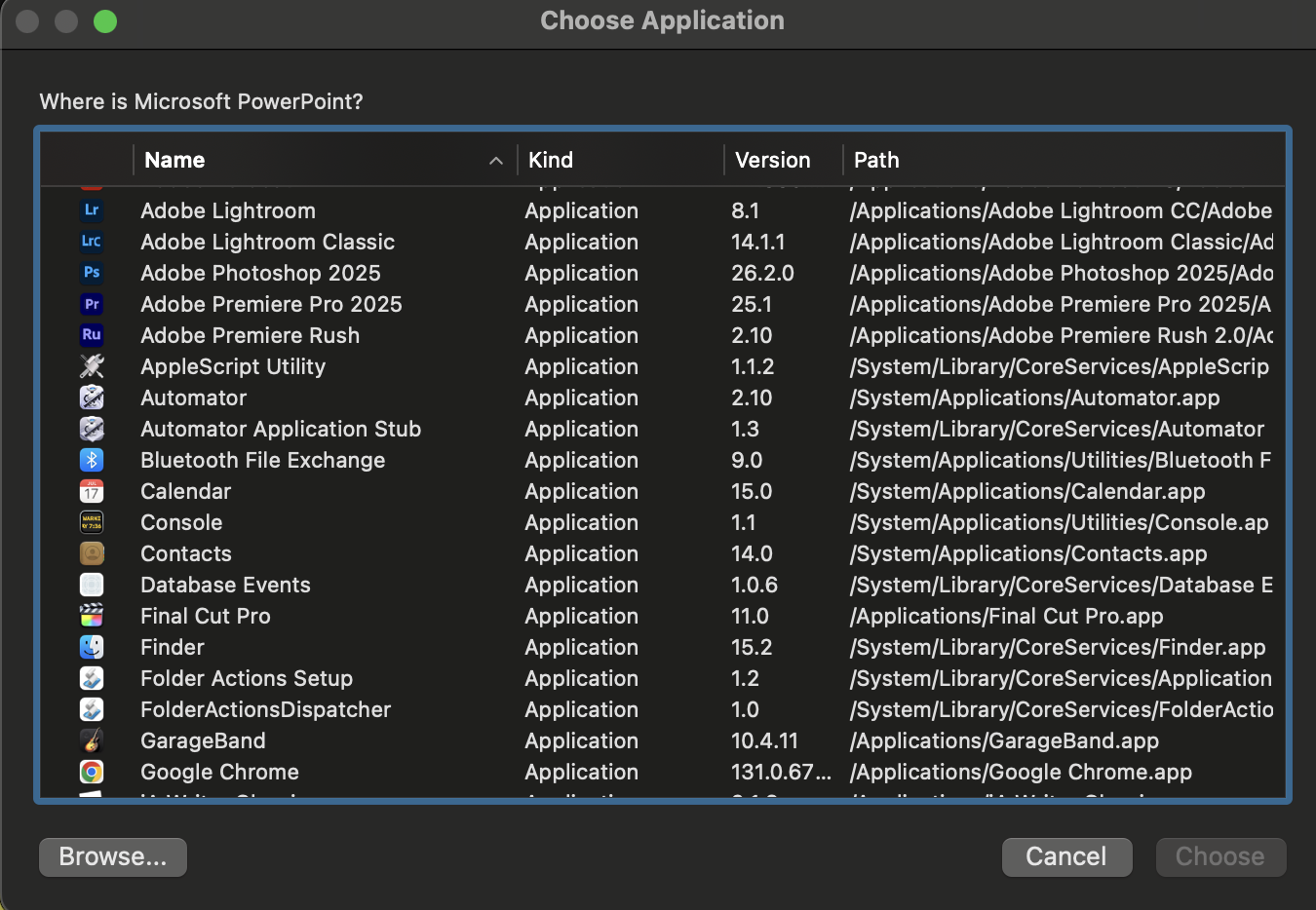
Task: Click the Google Chrome icon
Action: tap(92, 772)
